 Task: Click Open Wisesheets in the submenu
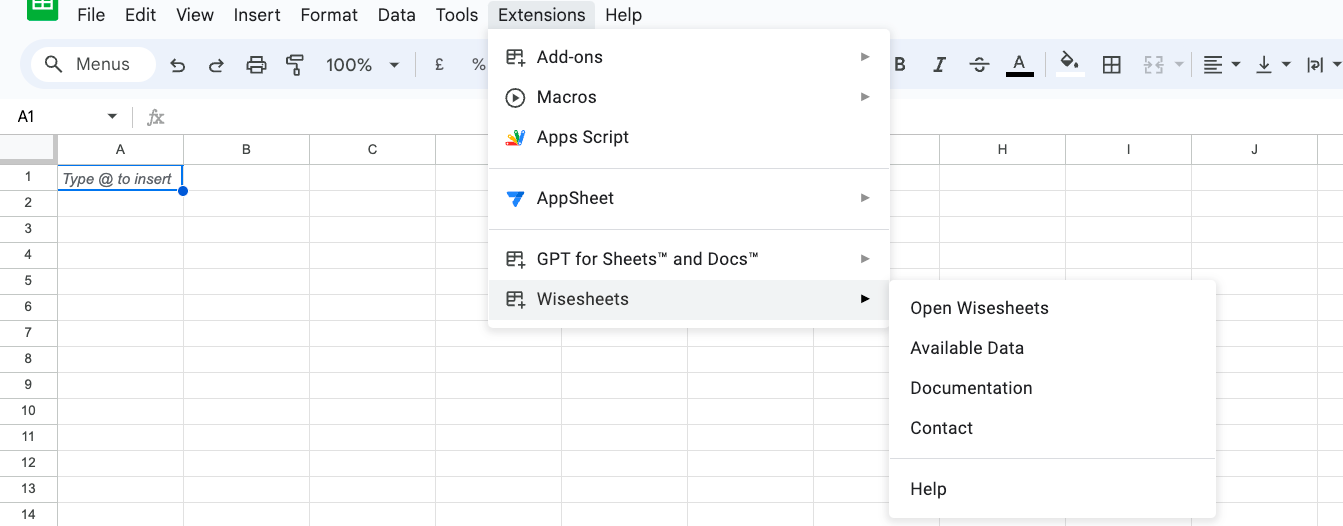(979, 308)
